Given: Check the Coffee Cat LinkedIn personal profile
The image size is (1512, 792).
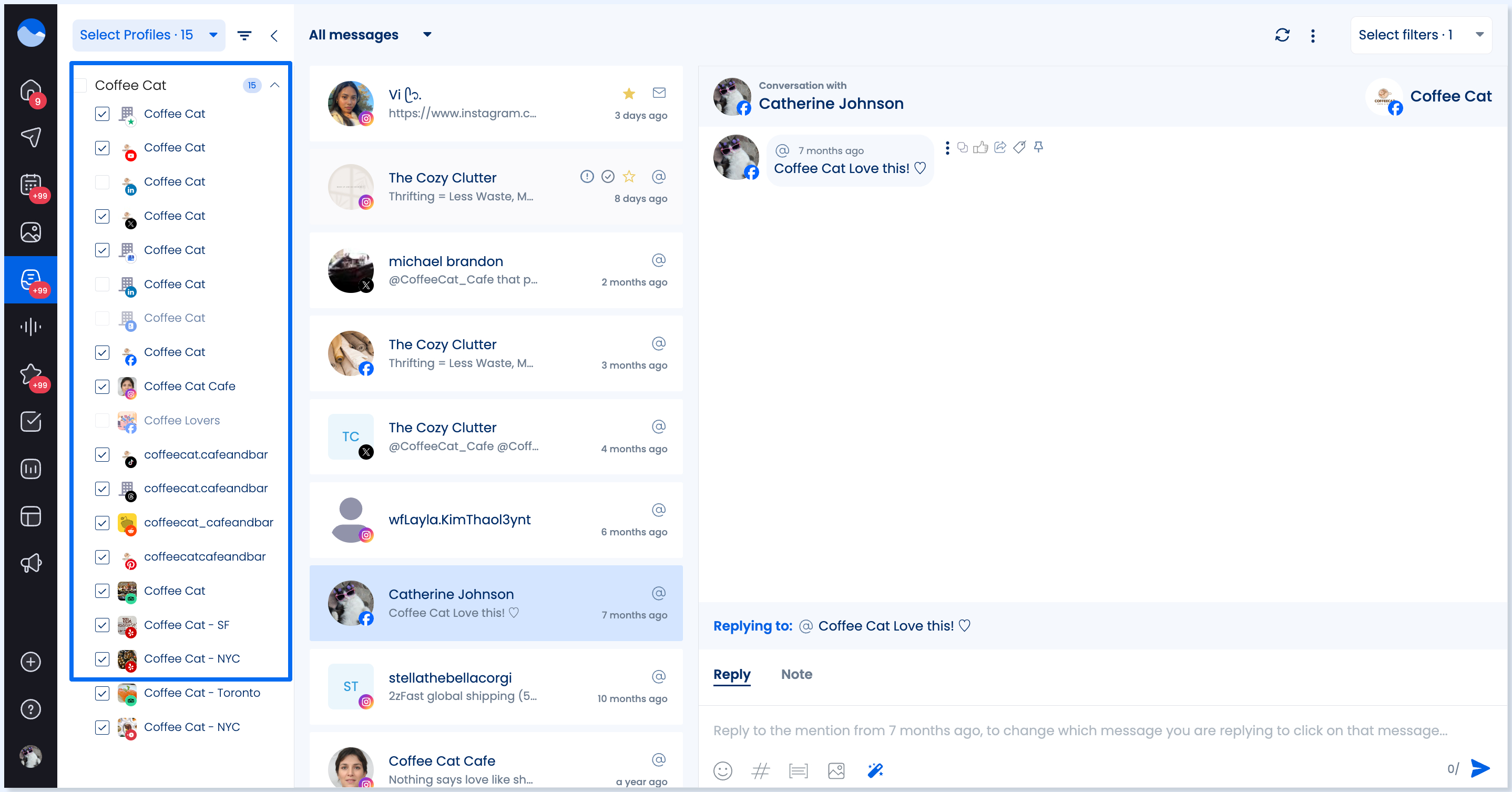Looking at the screenshot, I should pyautogui.click(x=102, y=182).
